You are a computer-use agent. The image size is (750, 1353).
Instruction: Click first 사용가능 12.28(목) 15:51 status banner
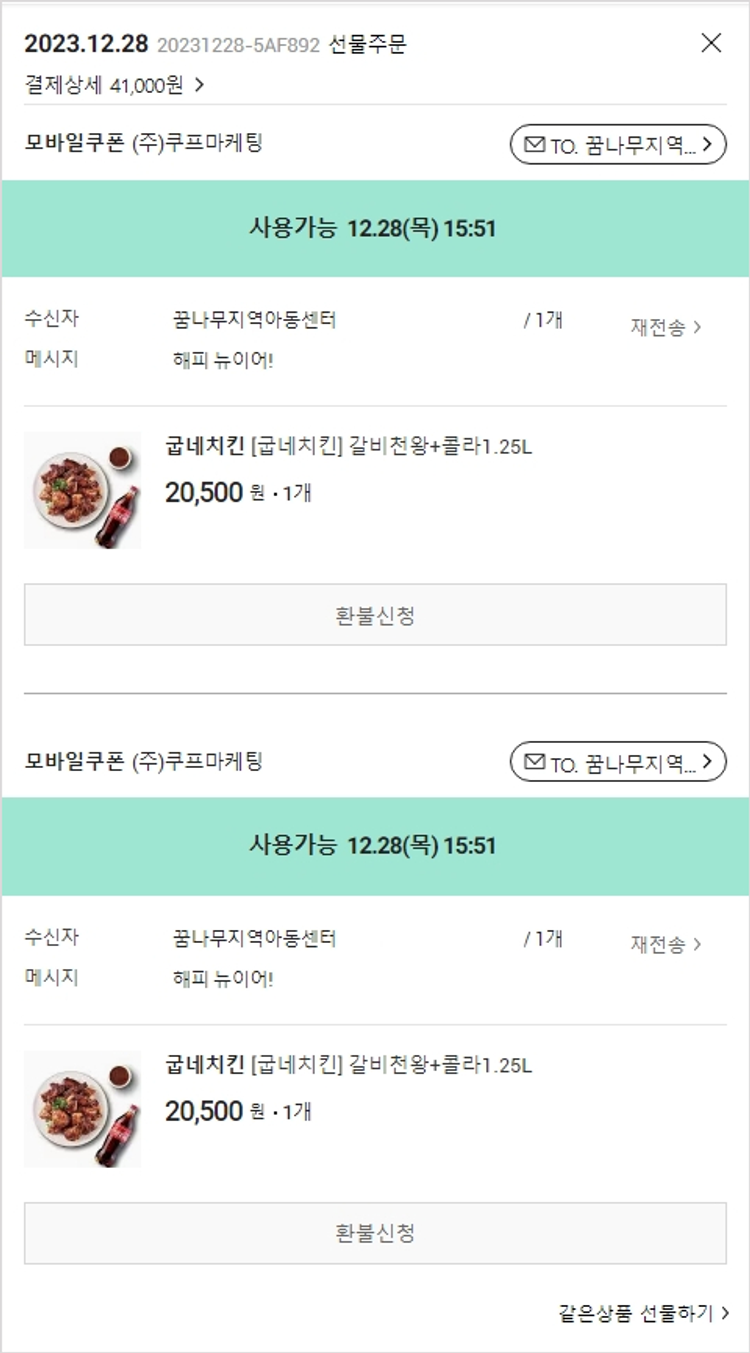point(374,229)
